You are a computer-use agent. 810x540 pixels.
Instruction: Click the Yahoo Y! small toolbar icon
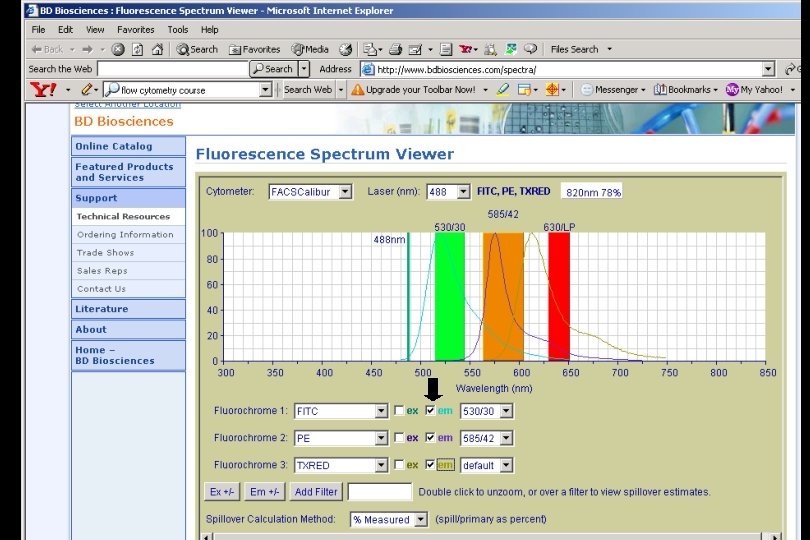[465, 50]
